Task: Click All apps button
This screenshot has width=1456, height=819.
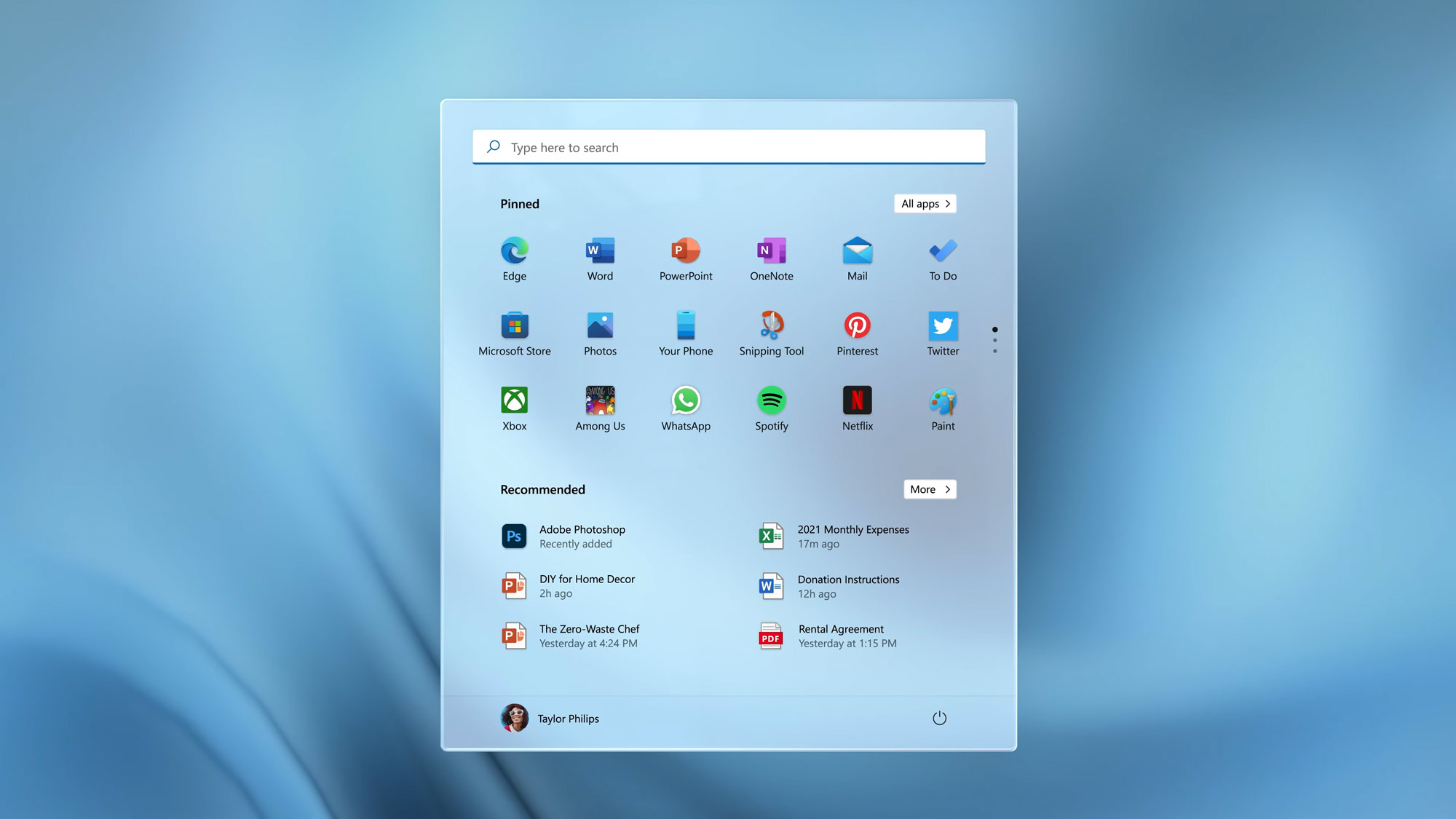Action: tap(925, 203)
